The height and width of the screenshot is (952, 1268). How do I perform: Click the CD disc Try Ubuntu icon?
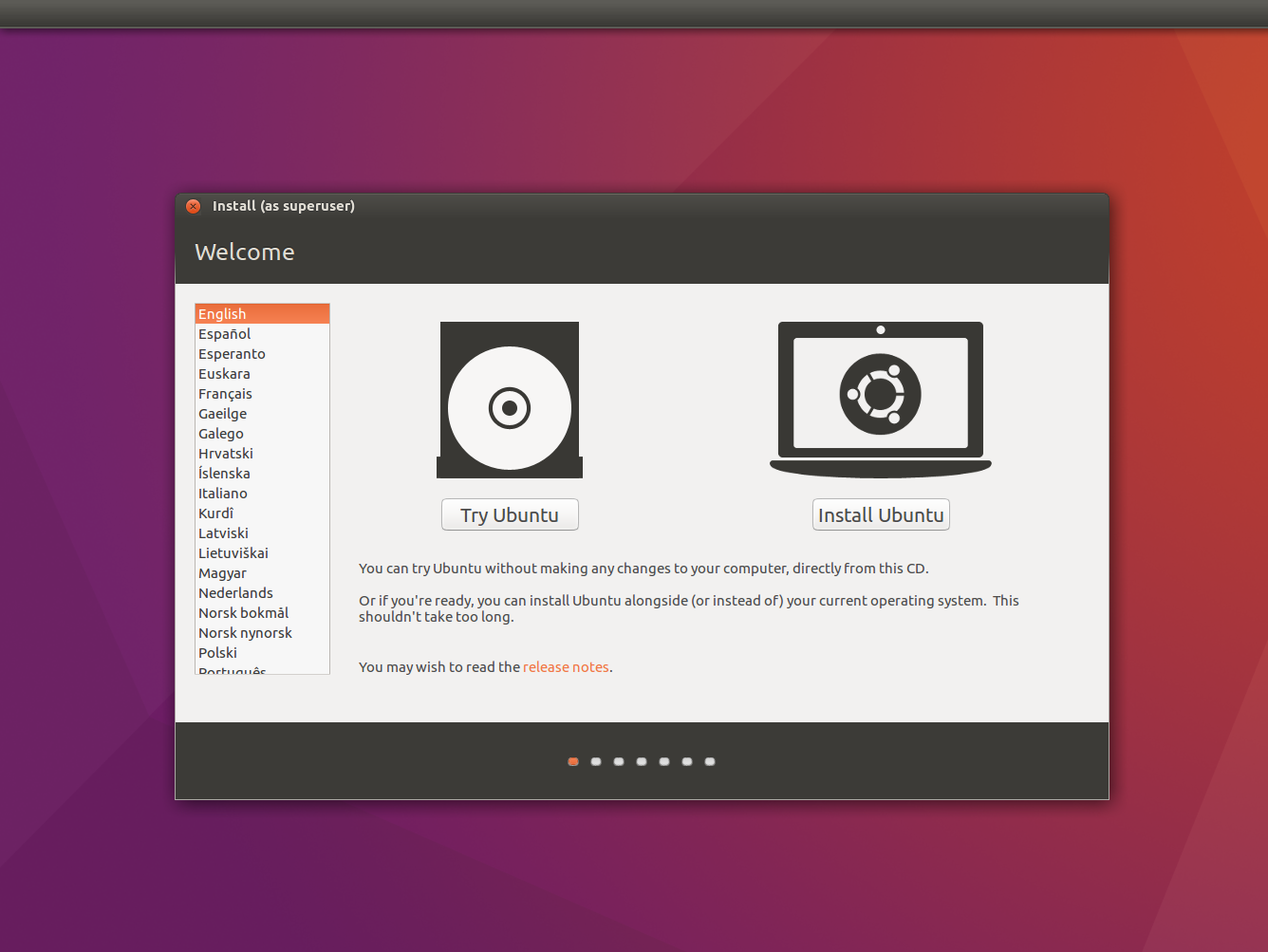(510, 400)
